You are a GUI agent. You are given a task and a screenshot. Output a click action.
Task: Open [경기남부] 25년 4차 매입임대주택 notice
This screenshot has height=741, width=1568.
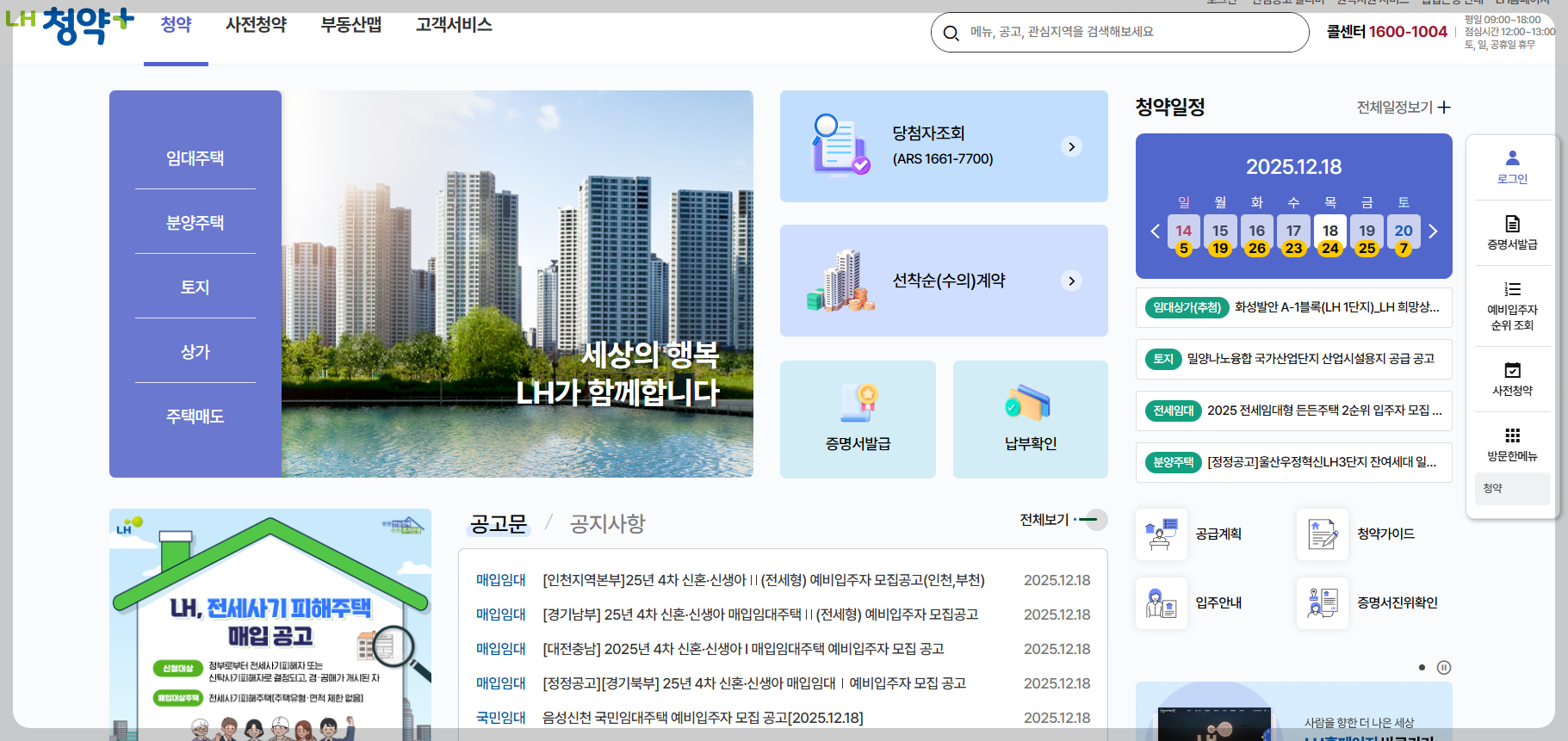[760, 614]
